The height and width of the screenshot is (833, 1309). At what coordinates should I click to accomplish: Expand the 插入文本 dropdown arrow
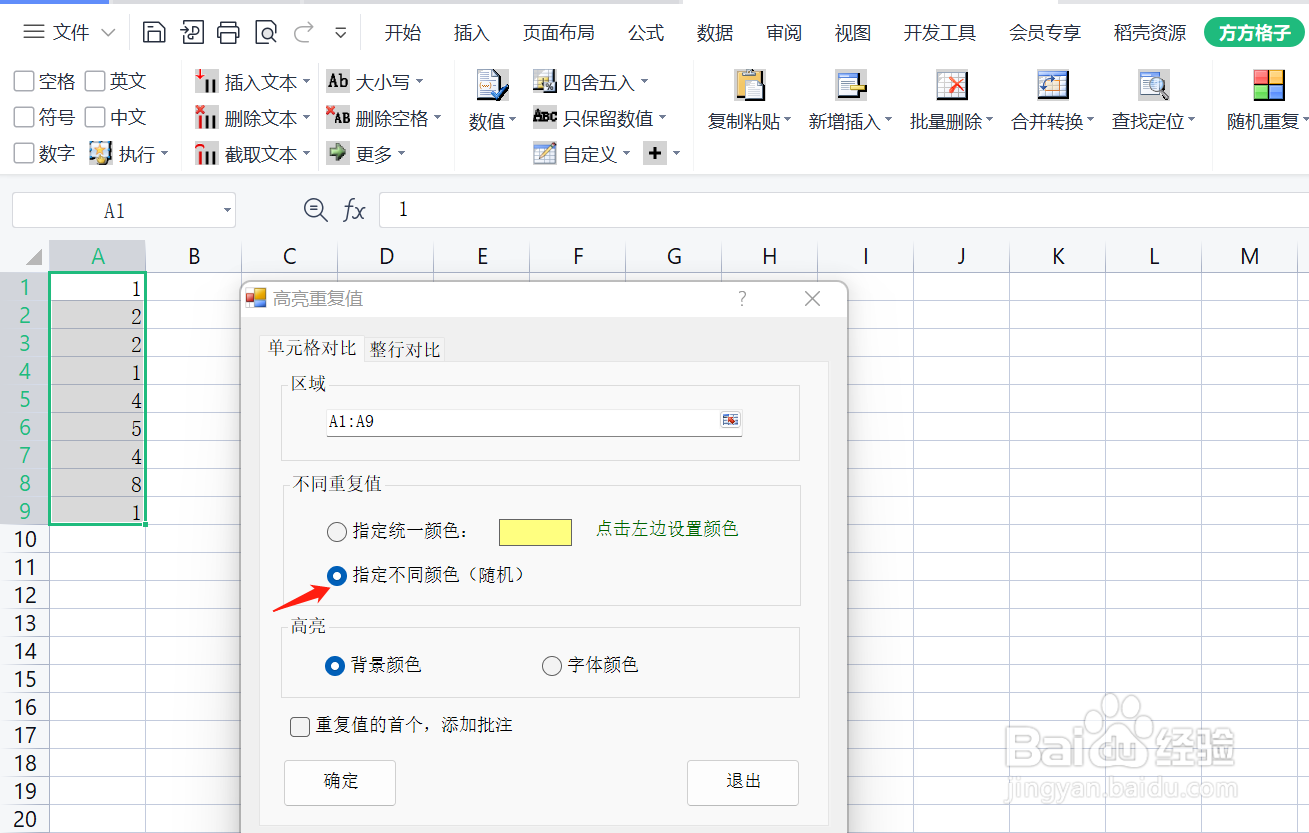306,82
